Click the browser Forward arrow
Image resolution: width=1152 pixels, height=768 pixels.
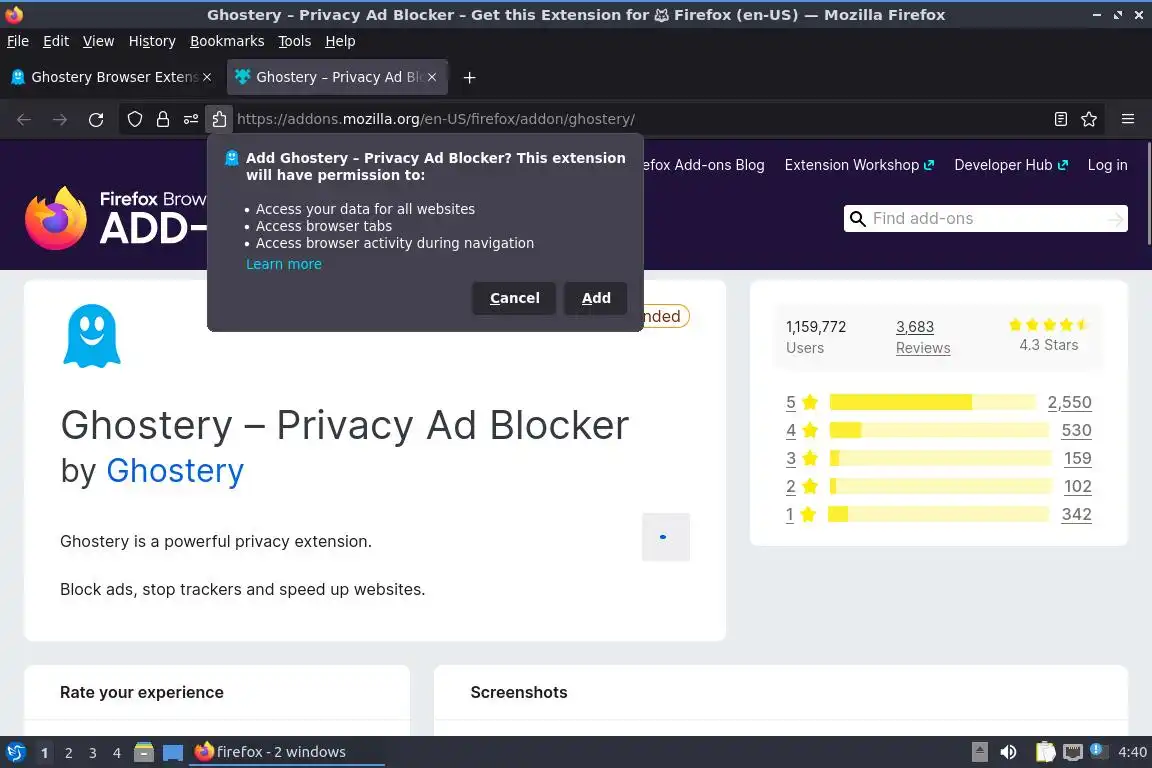(60, 119)
